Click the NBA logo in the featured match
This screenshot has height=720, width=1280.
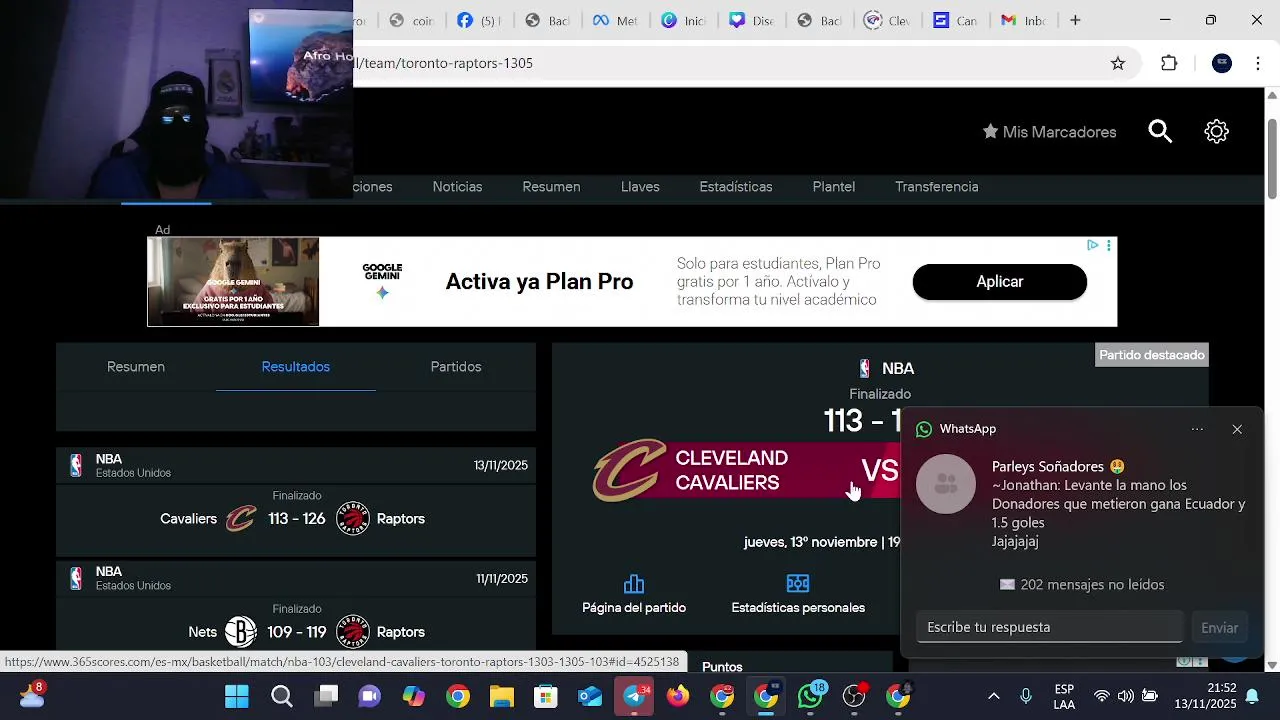click(x=865, y=369)
